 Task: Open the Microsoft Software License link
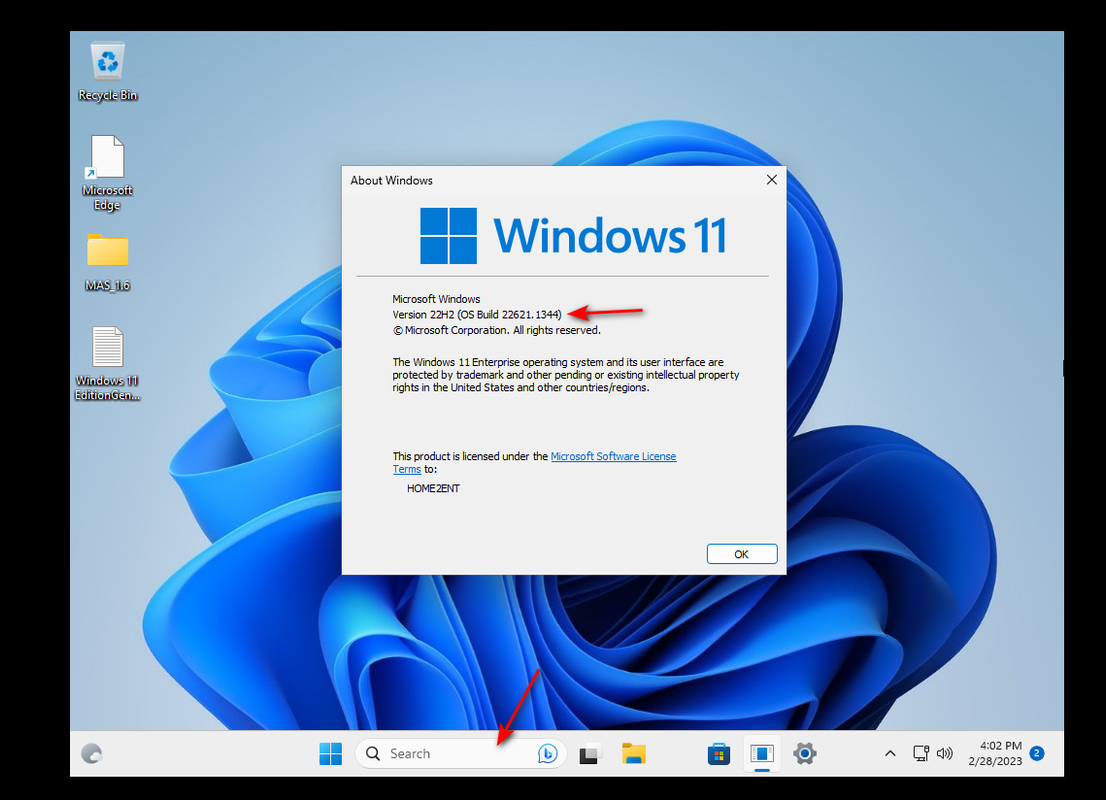pos(613,456)
